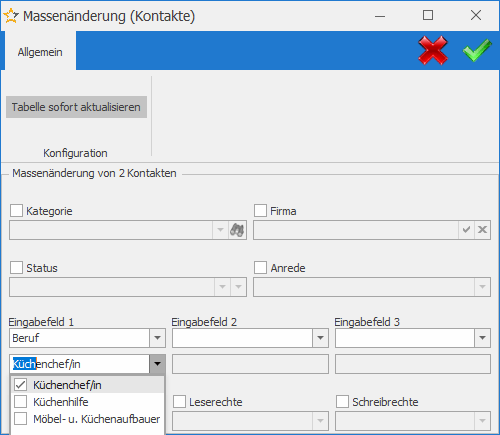This screenshot has width=500, height=435.
Task: Check the Küchenhilfe option in the list
Action: (x=20, y=402)
